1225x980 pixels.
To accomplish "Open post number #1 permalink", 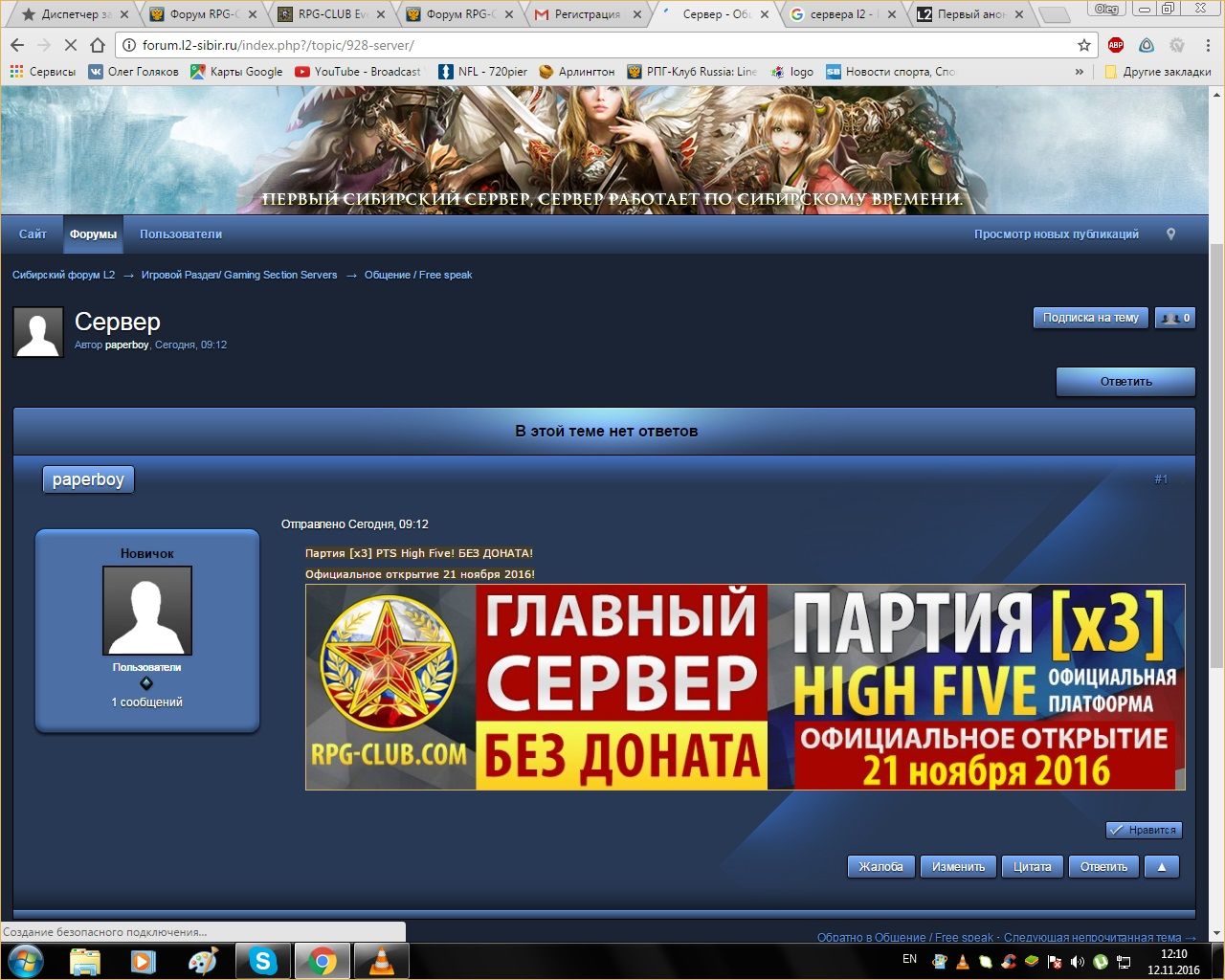I will (x=1161, y=479).
